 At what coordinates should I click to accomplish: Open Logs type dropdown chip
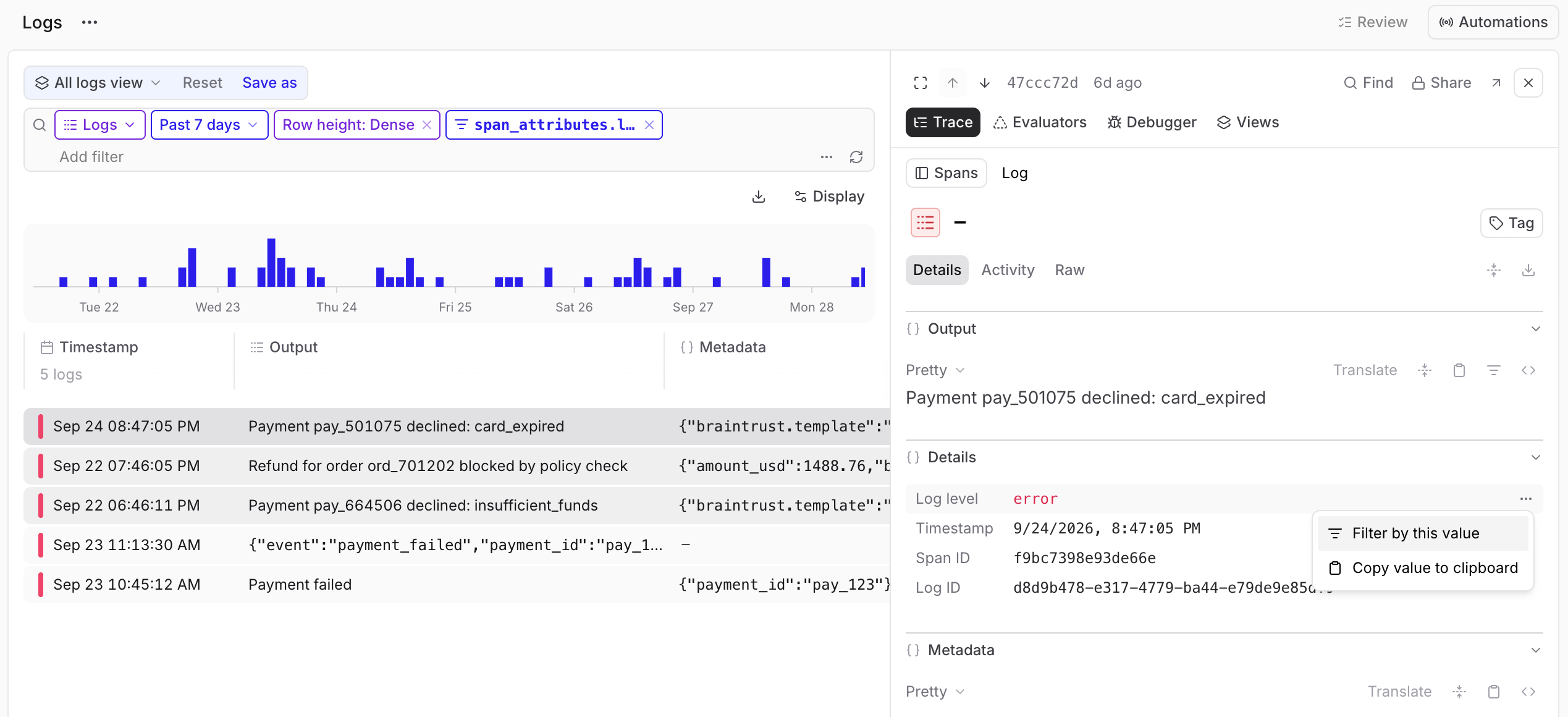pyautogui.click(x=100, y=125)
